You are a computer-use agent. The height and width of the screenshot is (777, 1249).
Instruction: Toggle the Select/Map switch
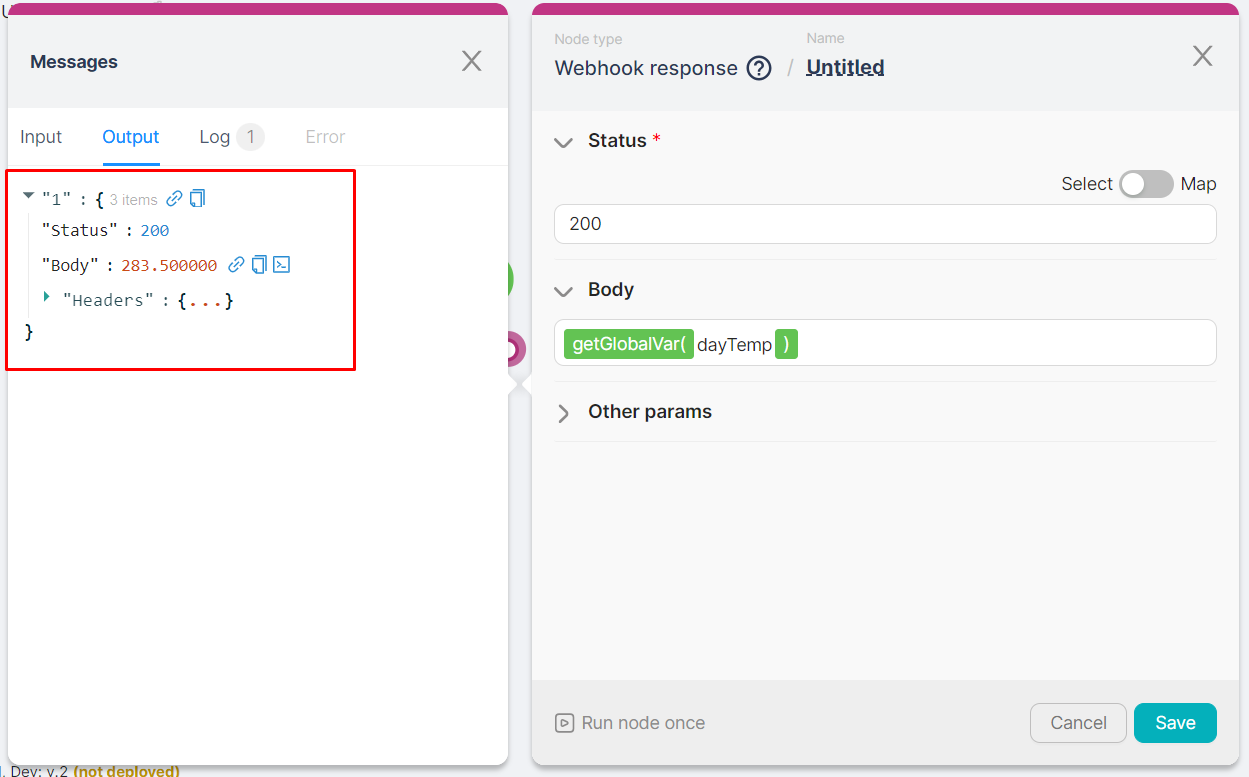(1146, 184)
